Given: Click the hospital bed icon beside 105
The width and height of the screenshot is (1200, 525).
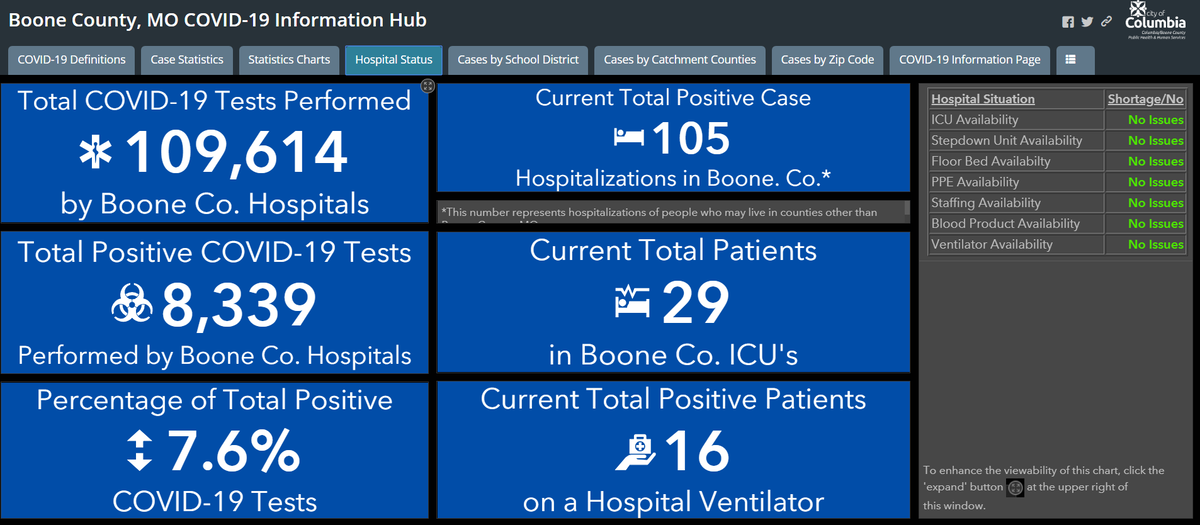Looking at the screenshot, I should click(x=629, y=139).
